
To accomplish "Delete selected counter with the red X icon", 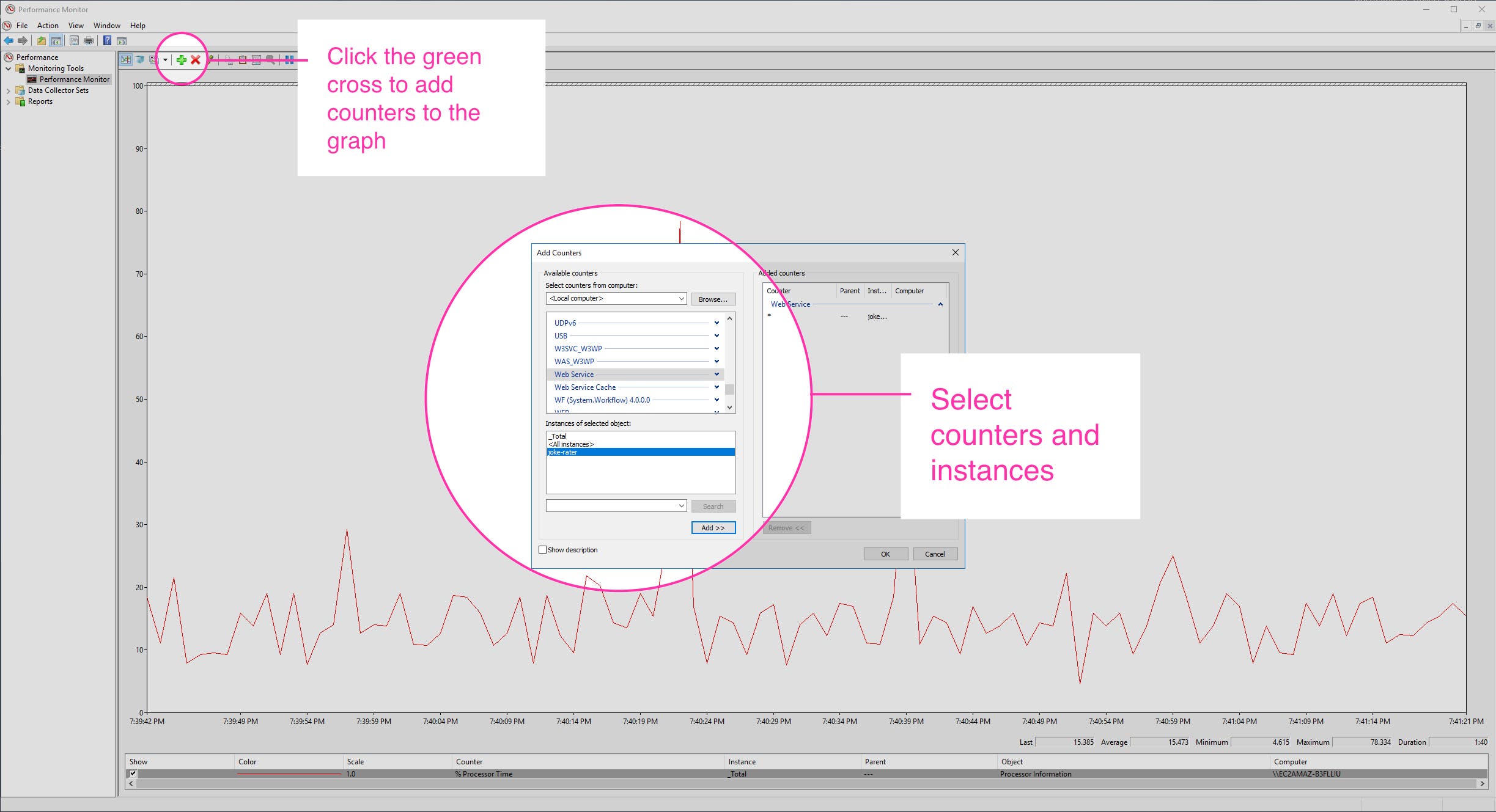I will pyautogui.click(x=195, y=60).
